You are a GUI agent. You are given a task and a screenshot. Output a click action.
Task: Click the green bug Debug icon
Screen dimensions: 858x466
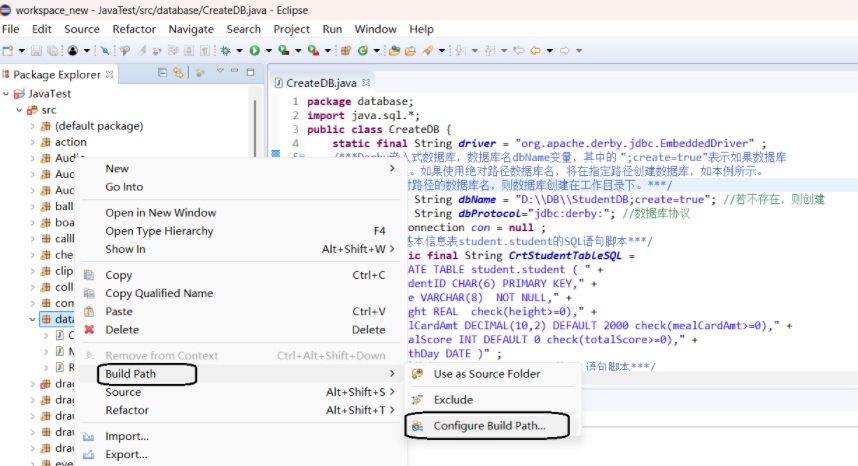coord(225,51)
